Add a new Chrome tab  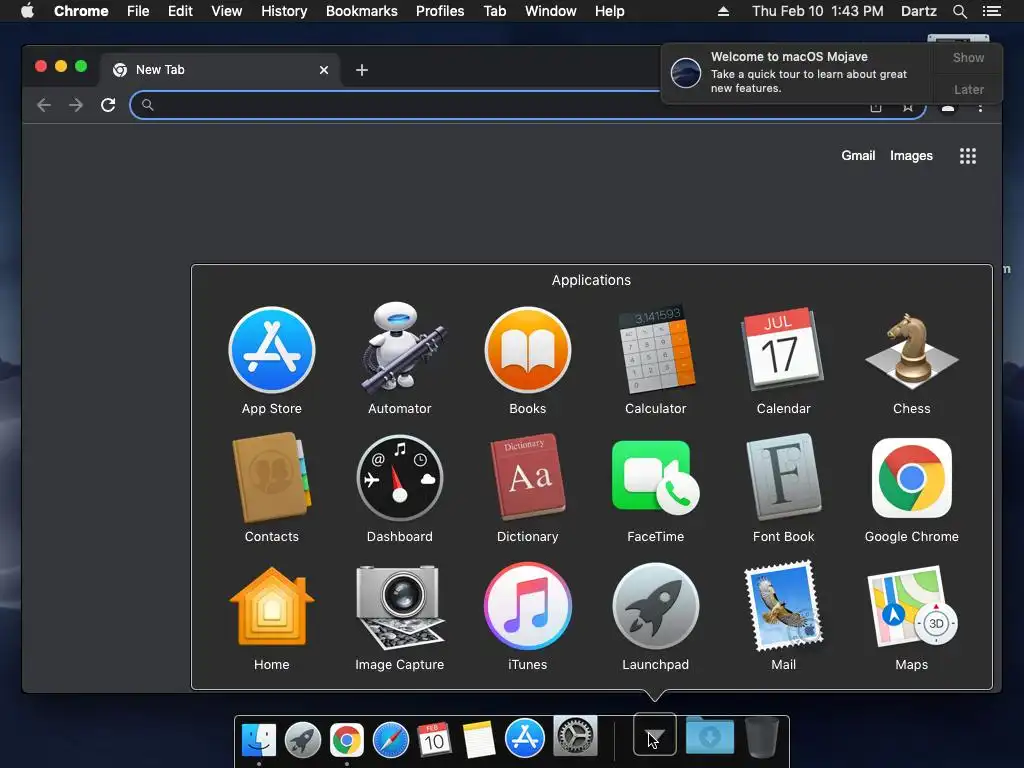tap(362, 70)
